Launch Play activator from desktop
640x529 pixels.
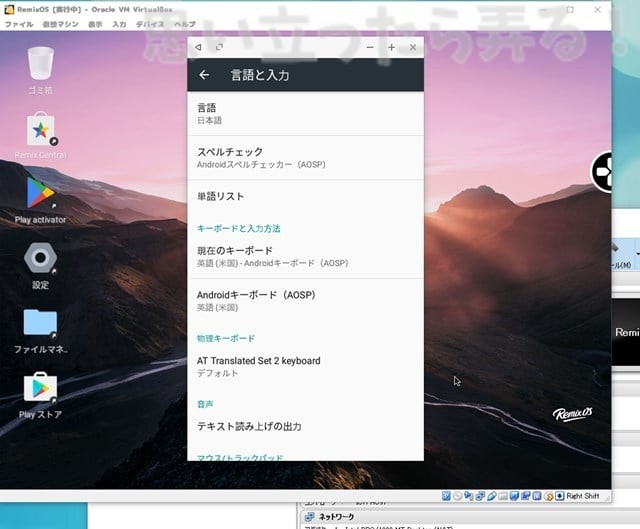click(x=40, y=193)
